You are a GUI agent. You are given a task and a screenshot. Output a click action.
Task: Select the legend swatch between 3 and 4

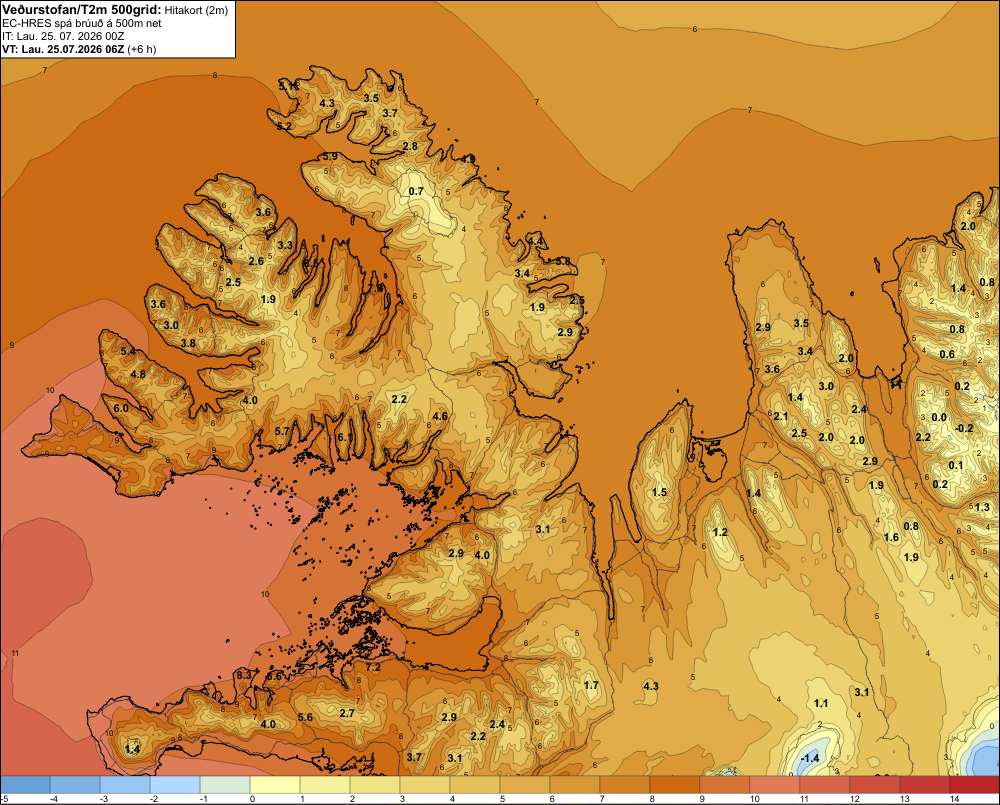(425, 785)
